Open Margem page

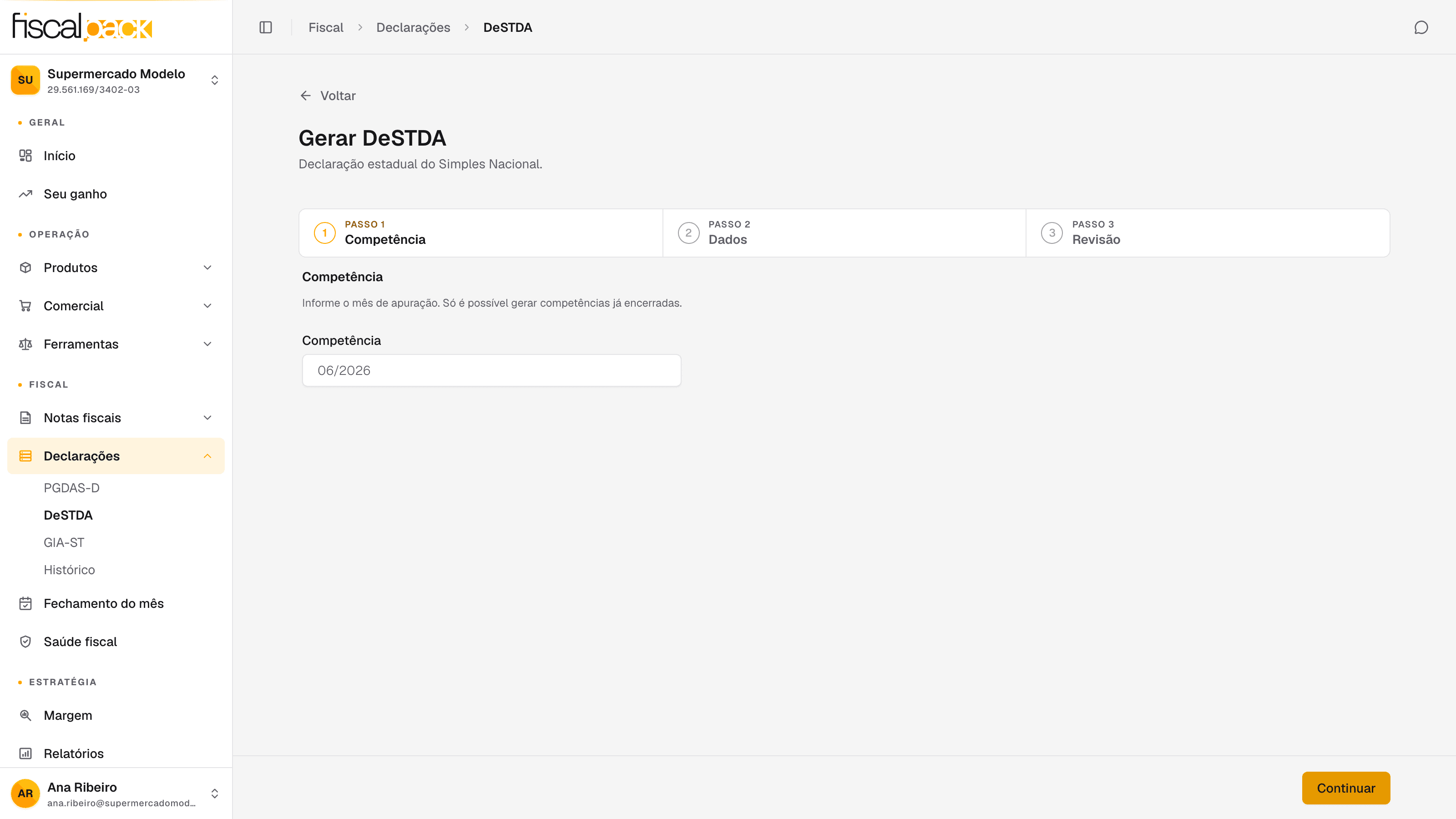coord(116,715)
